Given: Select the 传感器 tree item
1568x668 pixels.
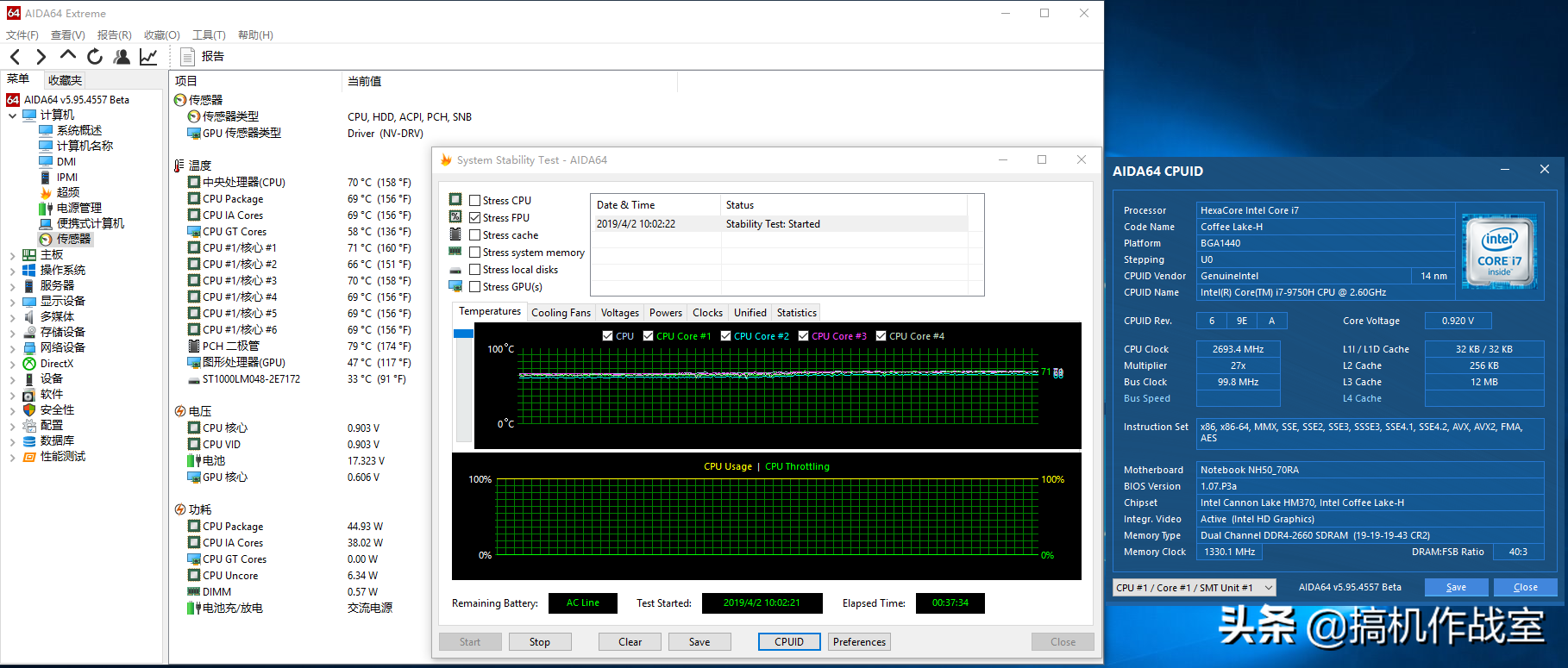Looking at the screenshot, I should [73, 239].
